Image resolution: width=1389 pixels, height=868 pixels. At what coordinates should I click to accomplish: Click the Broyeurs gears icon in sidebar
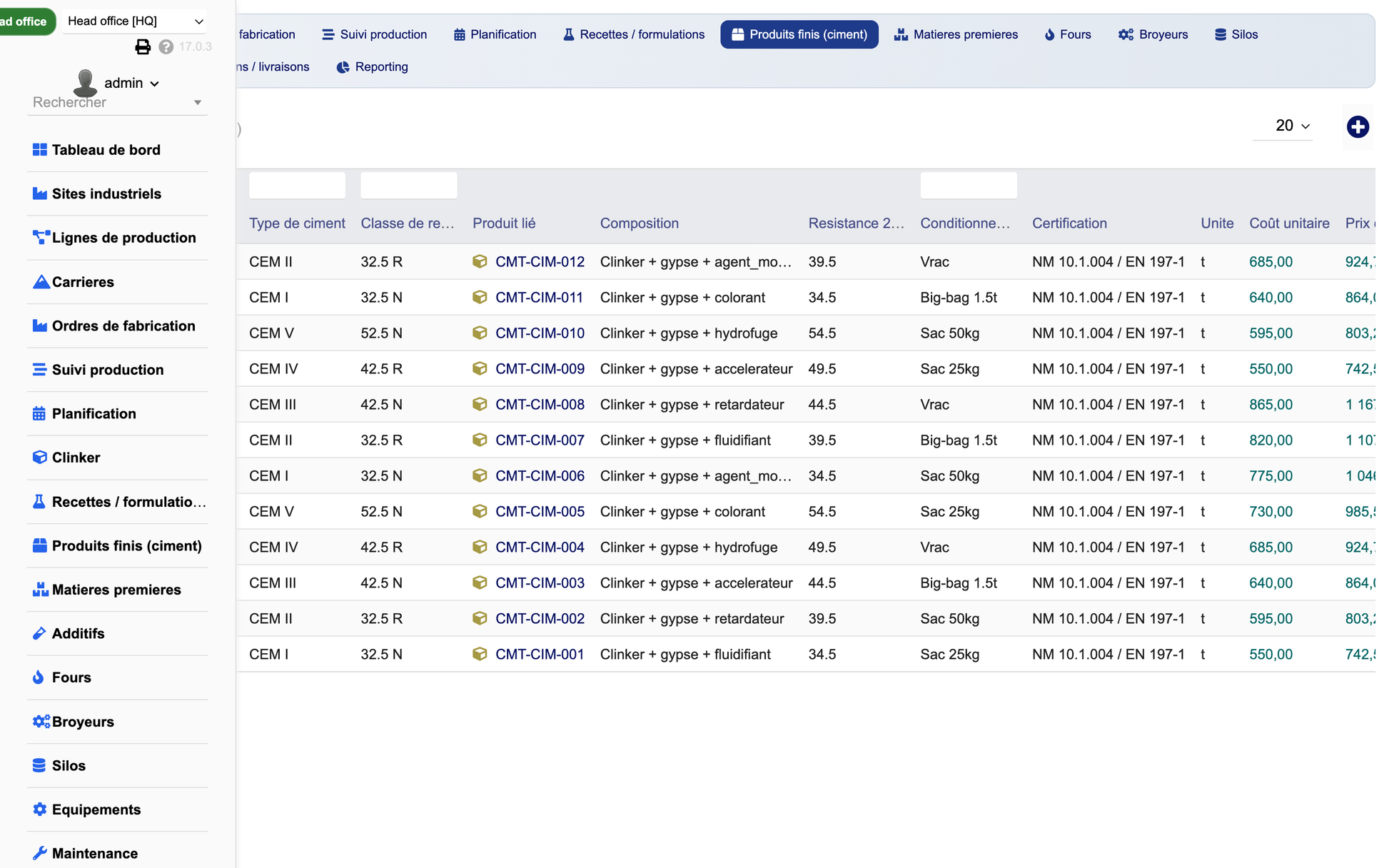pos(41,722)
